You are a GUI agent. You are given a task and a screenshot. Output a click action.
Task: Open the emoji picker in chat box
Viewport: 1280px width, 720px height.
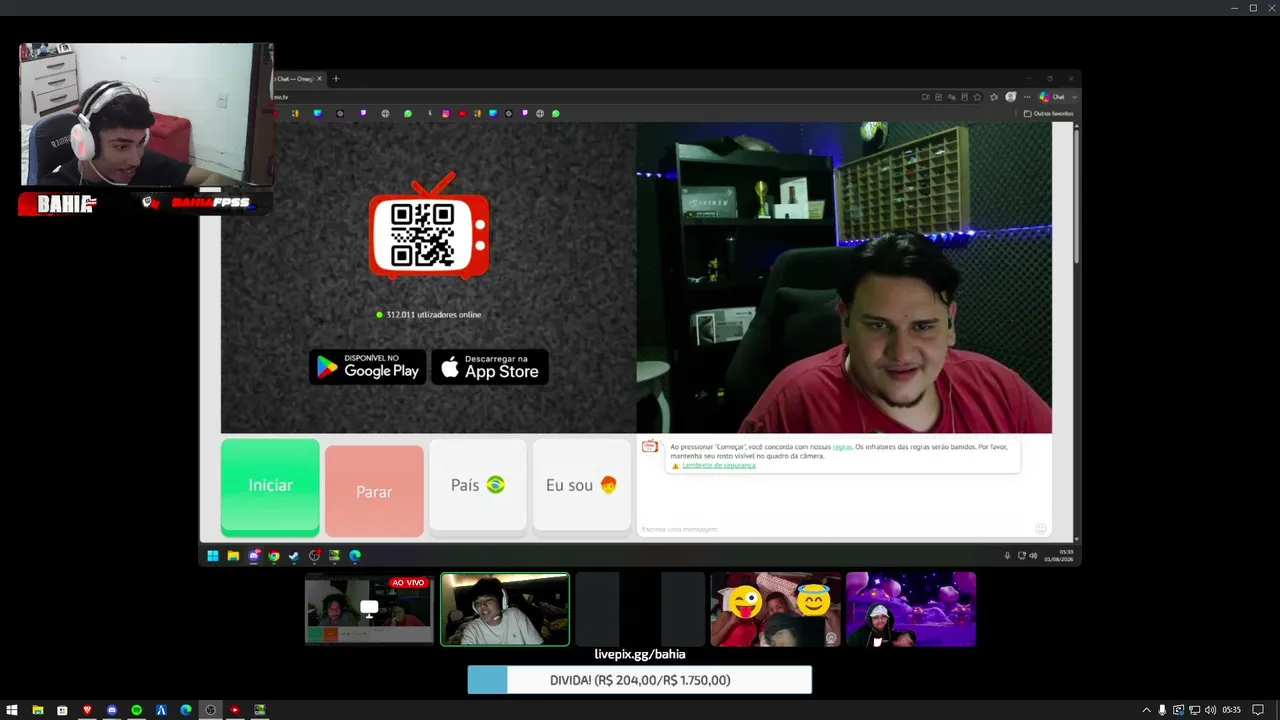click(x=1041, y=528)
